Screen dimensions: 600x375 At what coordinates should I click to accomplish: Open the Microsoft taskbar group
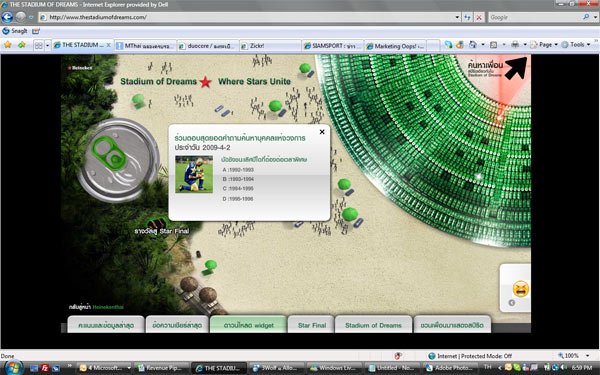click(x=104, y=368)
